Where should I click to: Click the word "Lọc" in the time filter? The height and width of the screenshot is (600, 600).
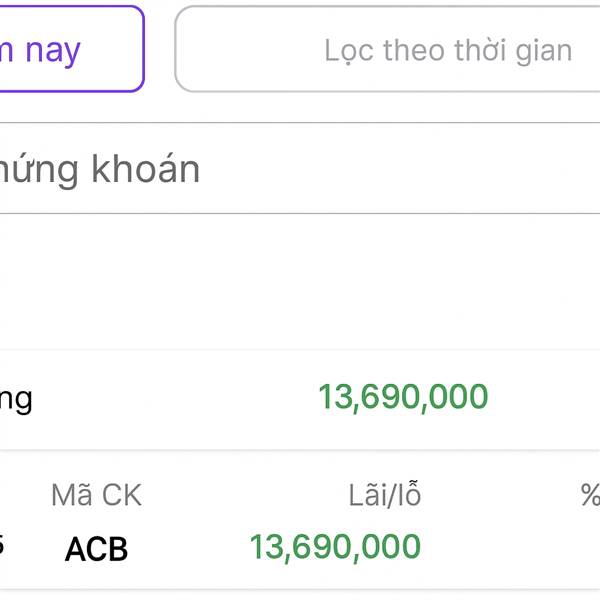[x=347, y=50]
